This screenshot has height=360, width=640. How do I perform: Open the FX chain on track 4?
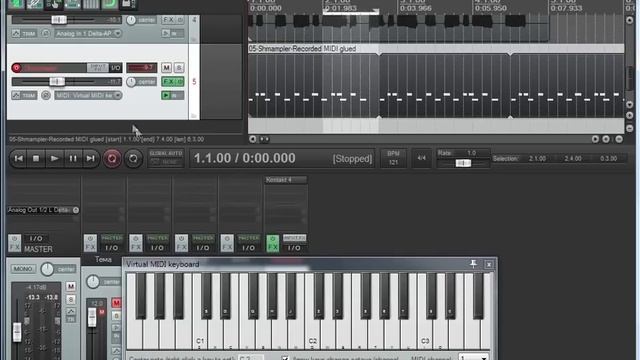tap(169, 20)
